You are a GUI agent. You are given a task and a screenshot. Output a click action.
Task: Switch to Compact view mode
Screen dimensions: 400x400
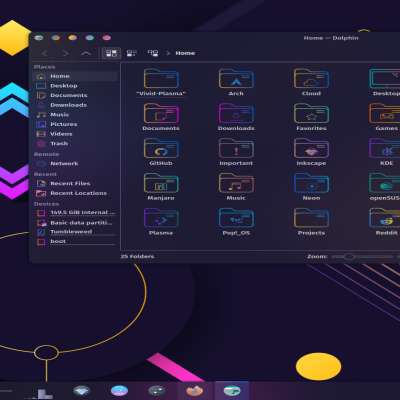[x=132, y=53]
